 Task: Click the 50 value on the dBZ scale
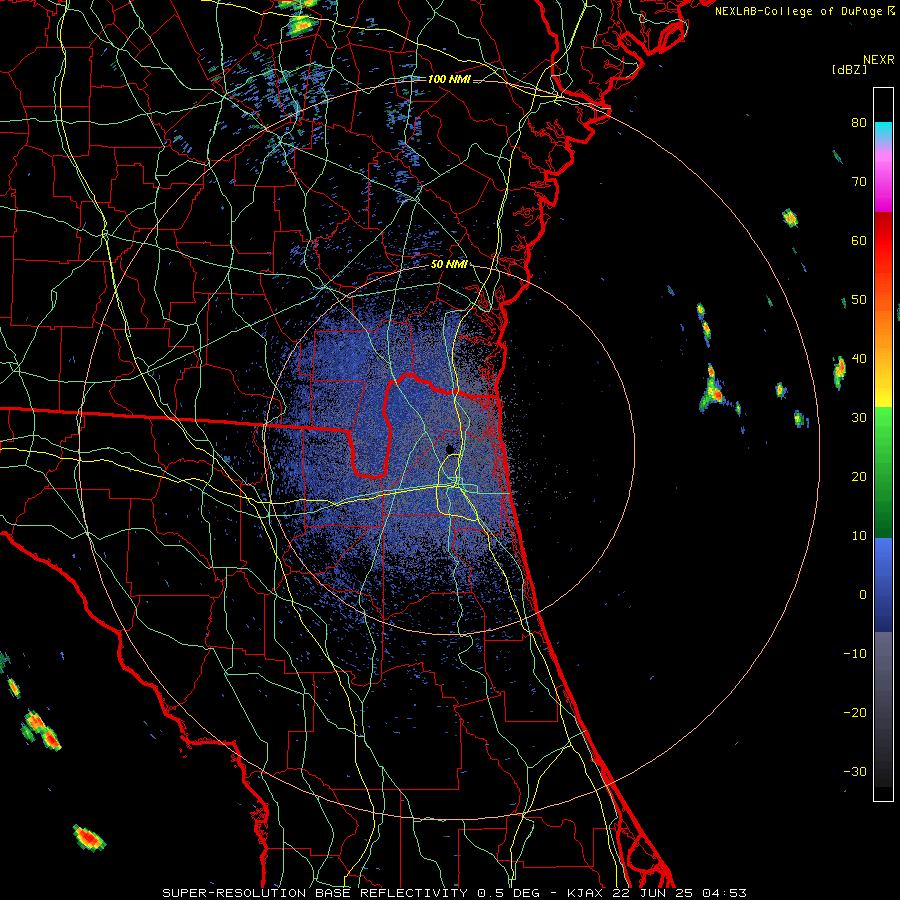[x=859, y=300]
